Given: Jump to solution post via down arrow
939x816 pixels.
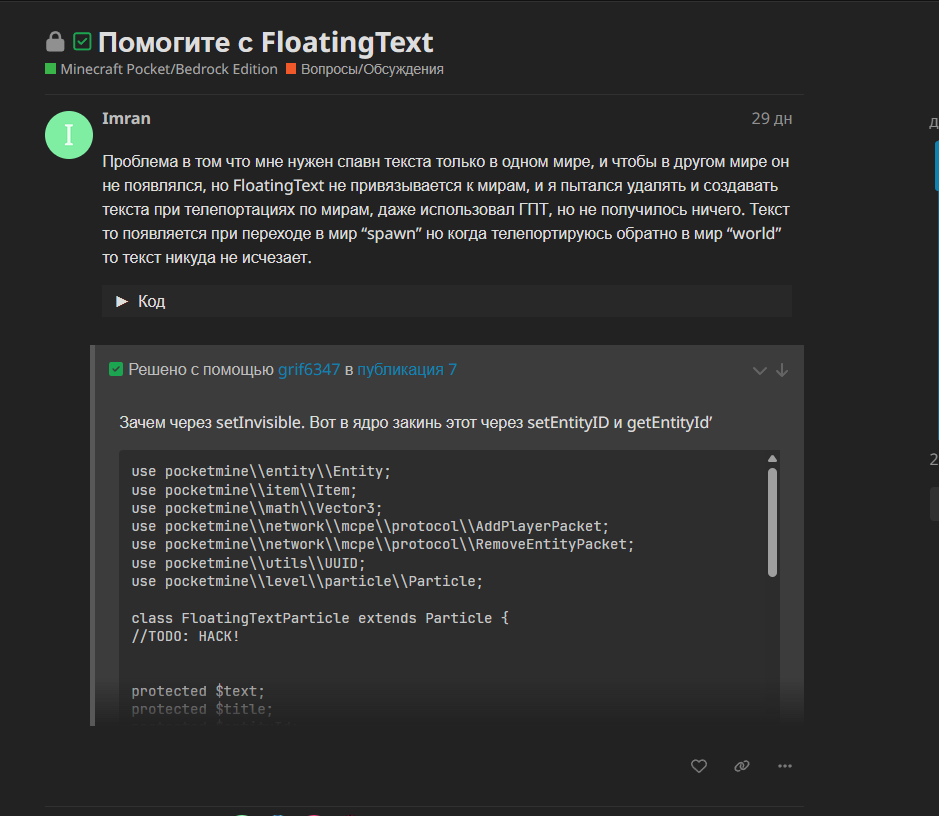Looking at the screenshot, I should pos(782,370).
